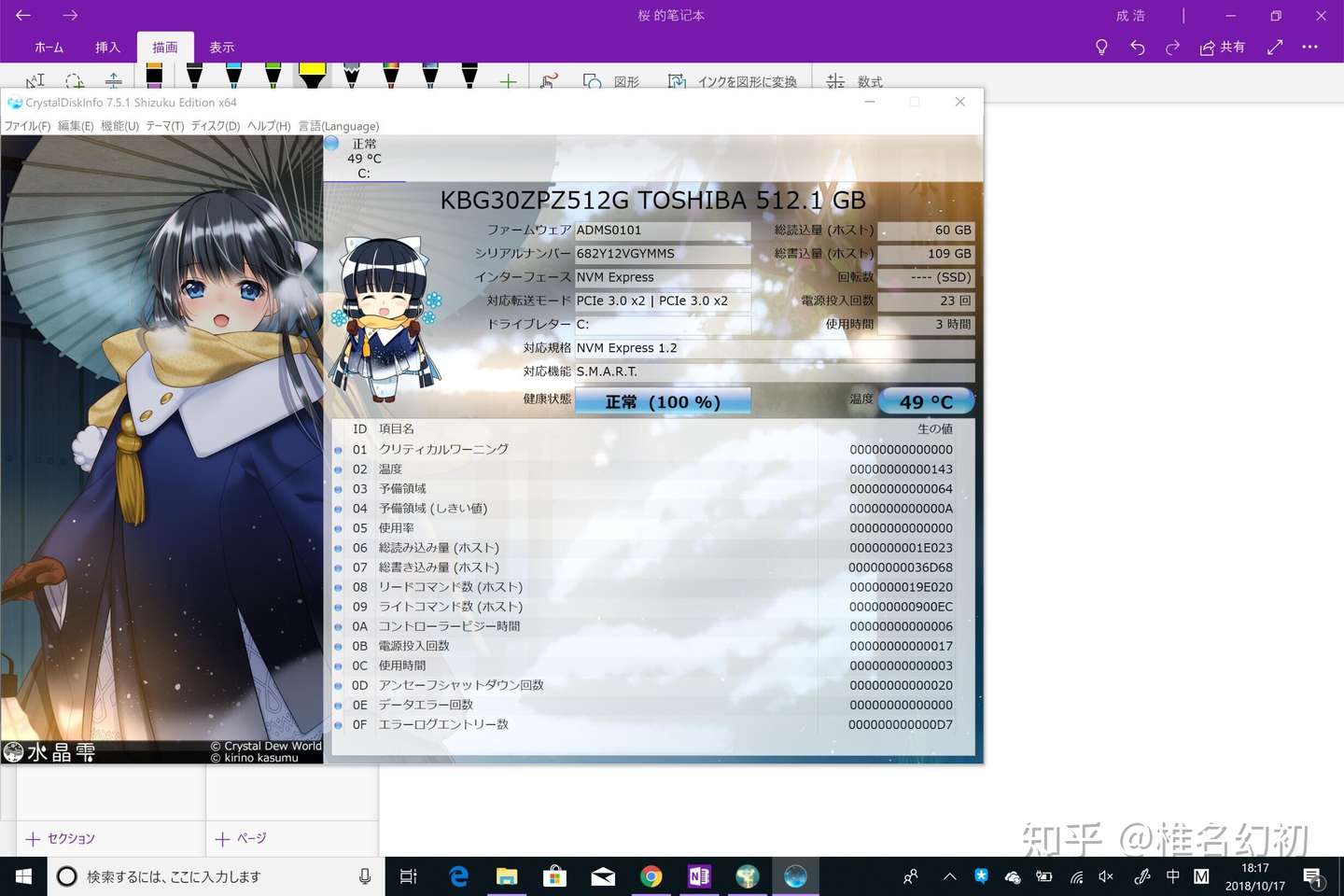Expand hidden system tray icons chevron
This screenshot has width=1344, height=896.
949,876
